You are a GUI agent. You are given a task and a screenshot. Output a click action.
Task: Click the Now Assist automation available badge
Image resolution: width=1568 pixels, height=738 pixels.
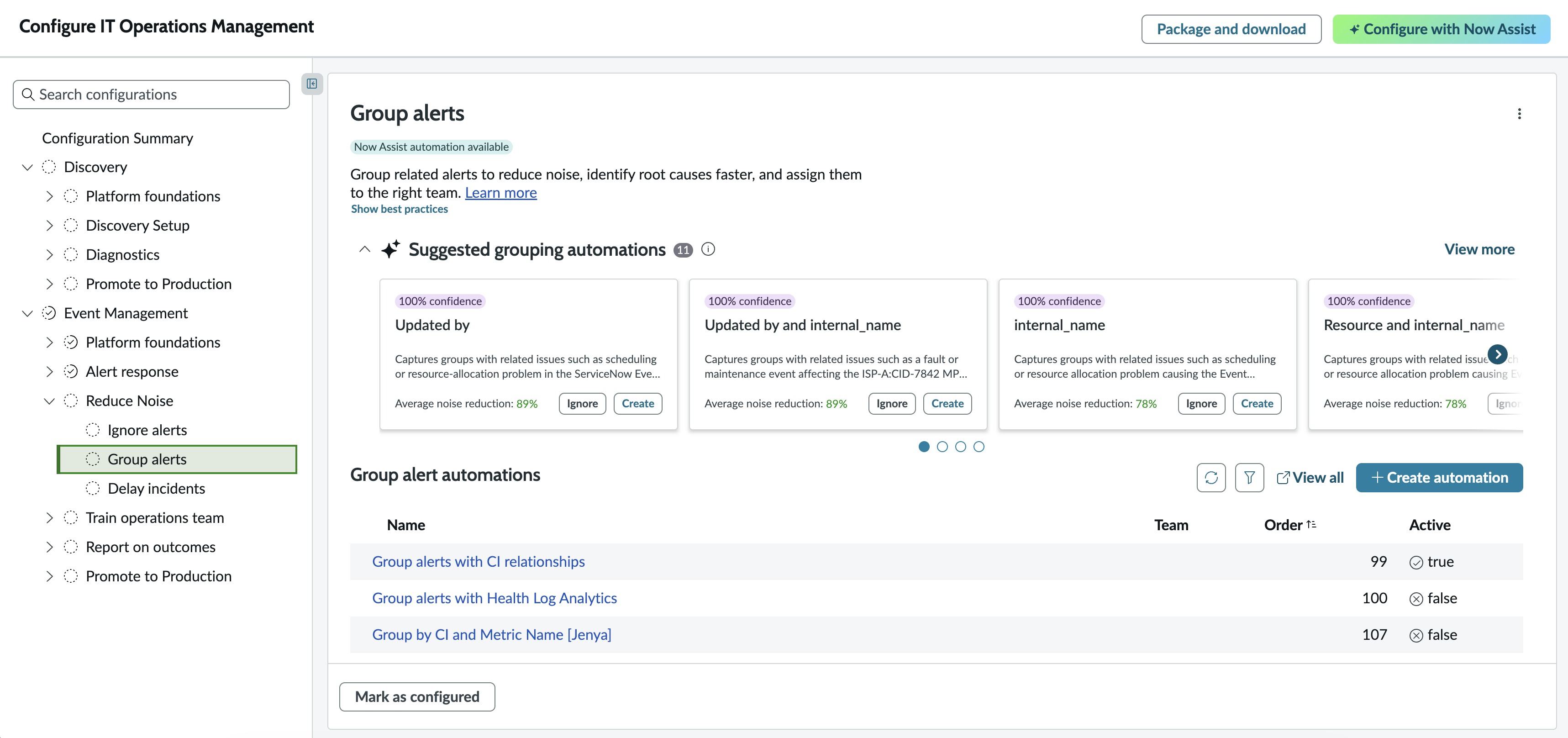pyautogui.click(x=431, y=147)
